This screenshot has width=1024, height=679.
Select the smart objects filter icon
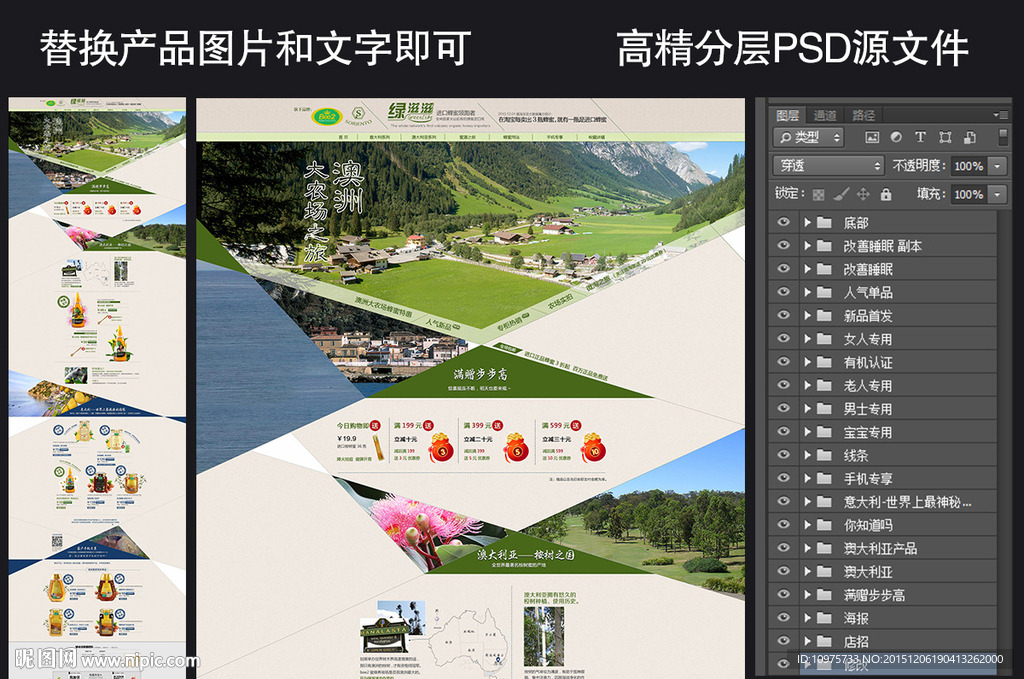click(x=970, y=137)
